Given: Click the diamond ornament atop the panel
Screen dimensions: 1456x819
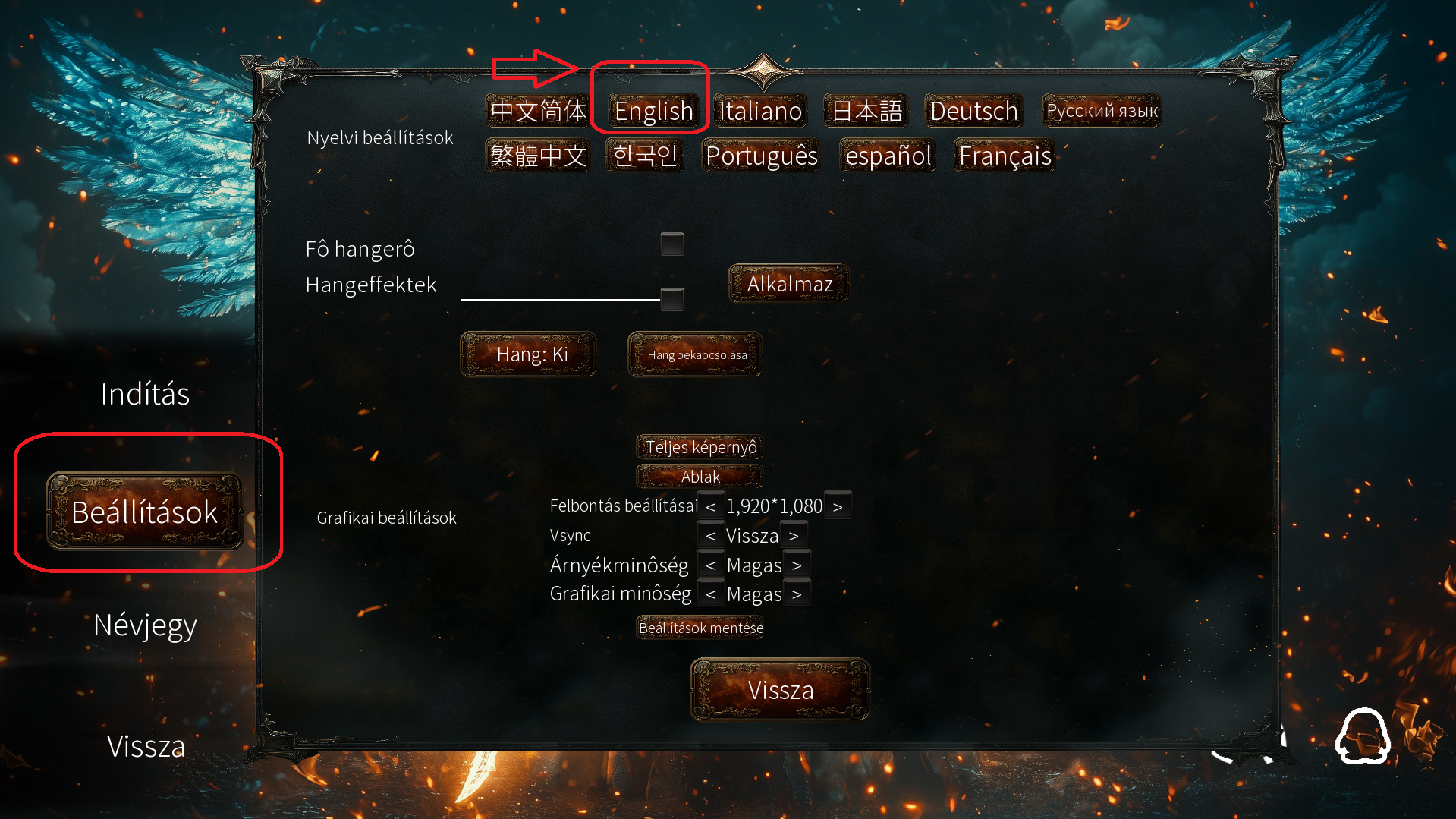Looking at the screenshot, I should point(765,72).
